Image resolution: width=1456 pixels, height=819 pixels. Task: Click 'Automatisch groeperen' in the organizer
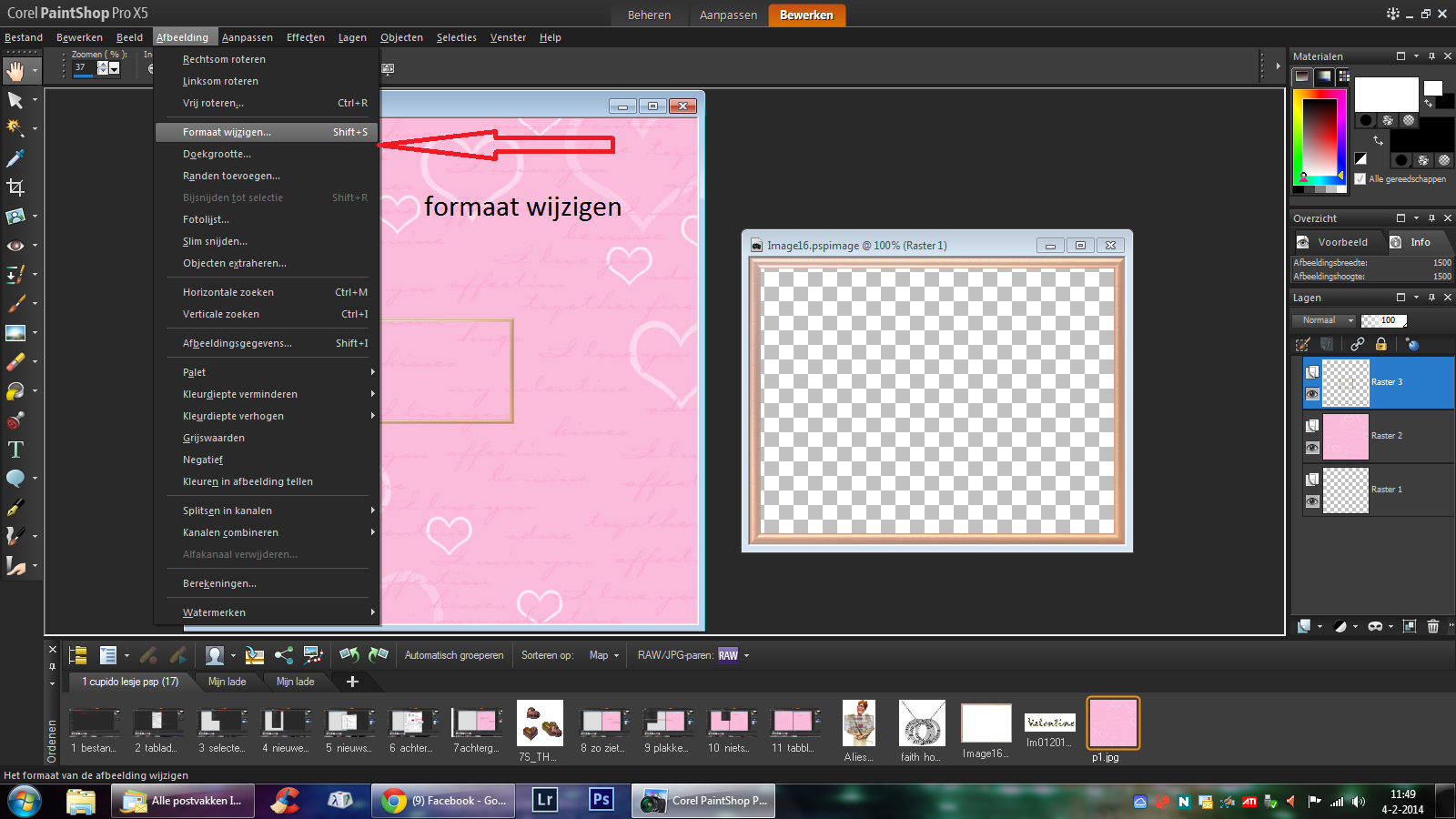pyautogui.click(x=453, y=655)
